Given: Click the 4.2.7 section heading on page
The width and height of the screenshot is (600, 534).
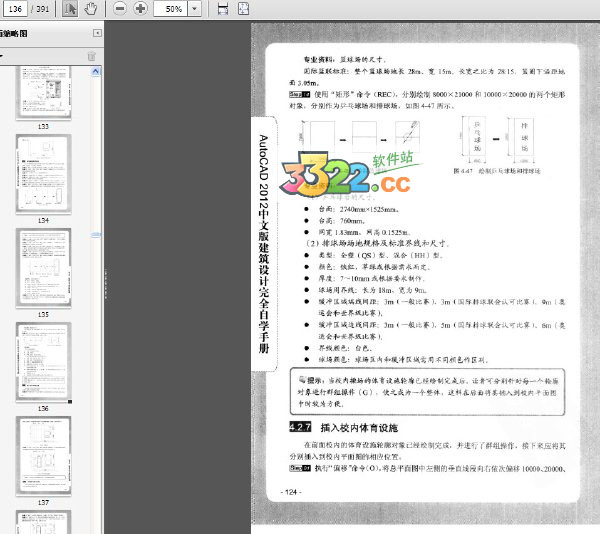Looking at the screenshot, I should point(344,427).
